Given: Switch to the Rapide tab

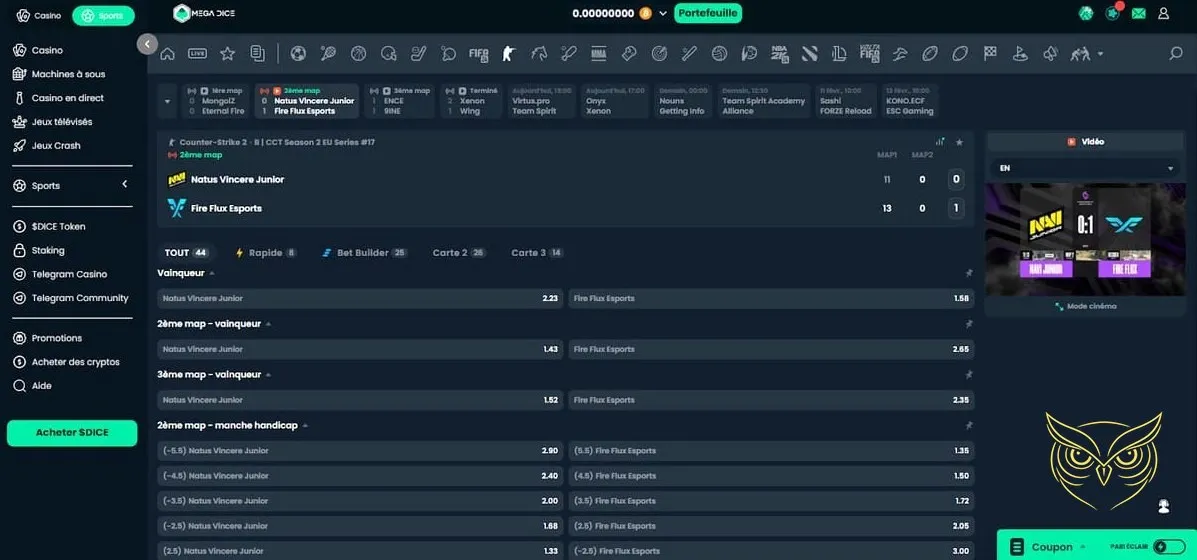Looking at the screenshot, I should click(266, 253).
